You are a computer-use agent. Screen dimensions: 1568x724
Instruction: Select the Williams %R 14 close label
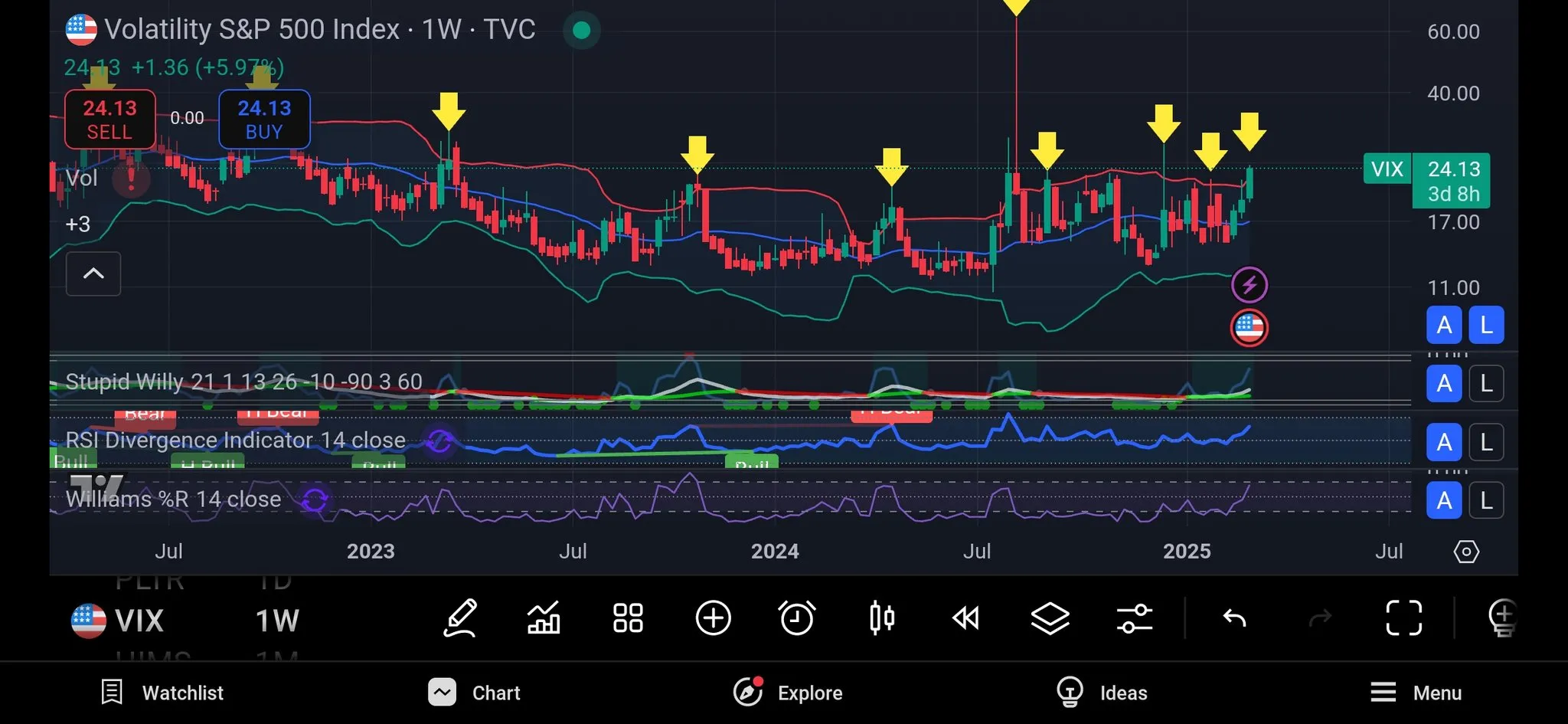point(173,499)
